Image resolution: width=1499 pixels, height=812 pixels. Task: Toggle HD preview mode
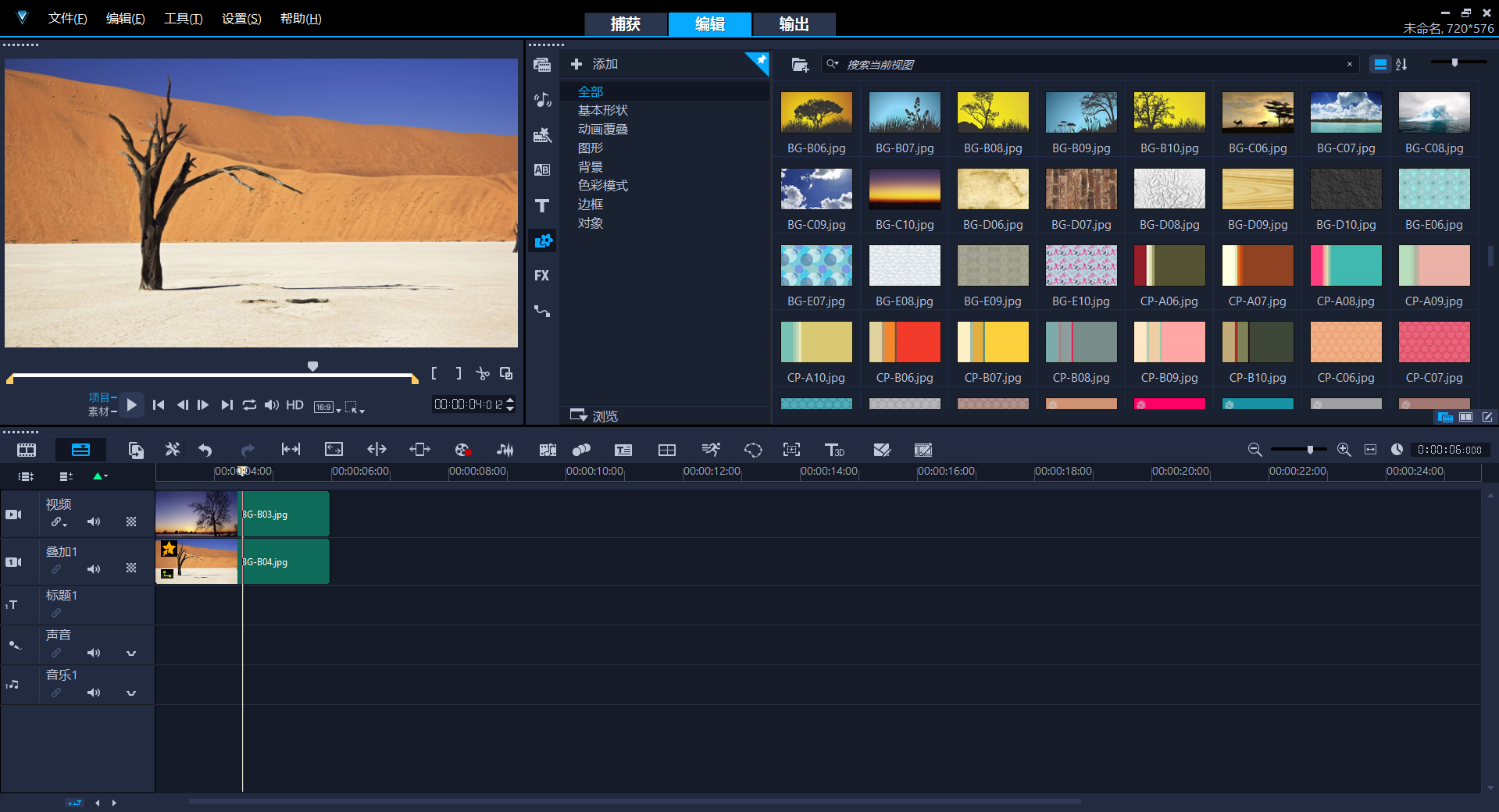(x=294, y=405)
